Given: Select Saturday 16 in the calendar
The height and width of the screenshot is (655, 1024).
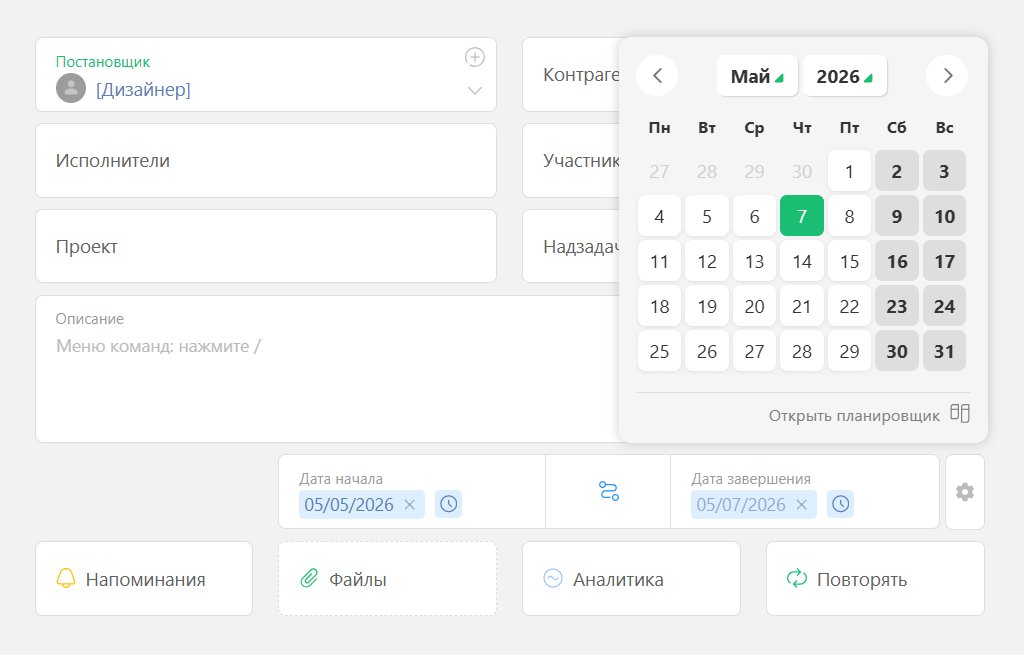Looking at the screenshot, I should (x=897, y=261).
